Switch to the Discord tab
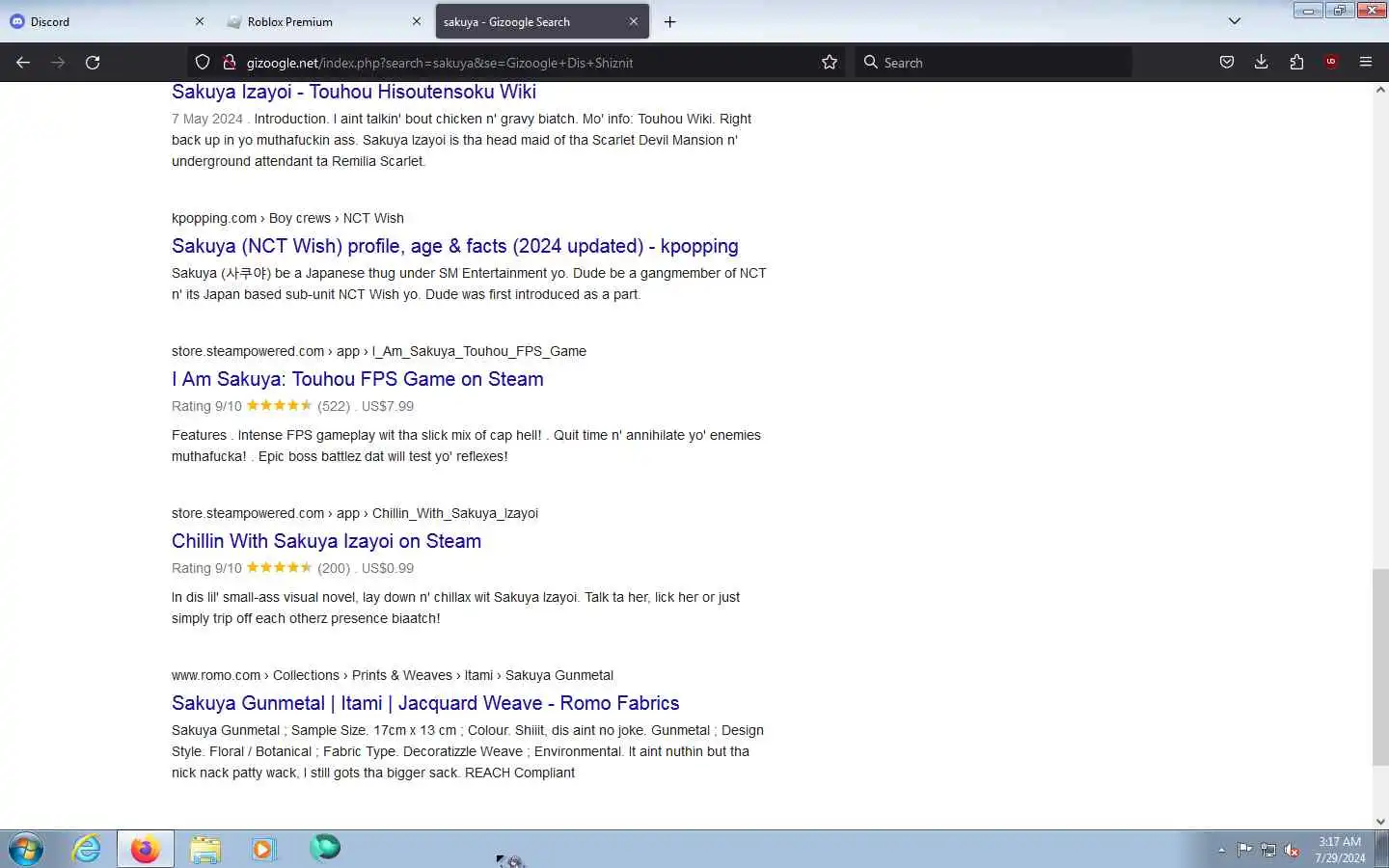This screenshot has width=1389, height=868. (x=106, y=21)
